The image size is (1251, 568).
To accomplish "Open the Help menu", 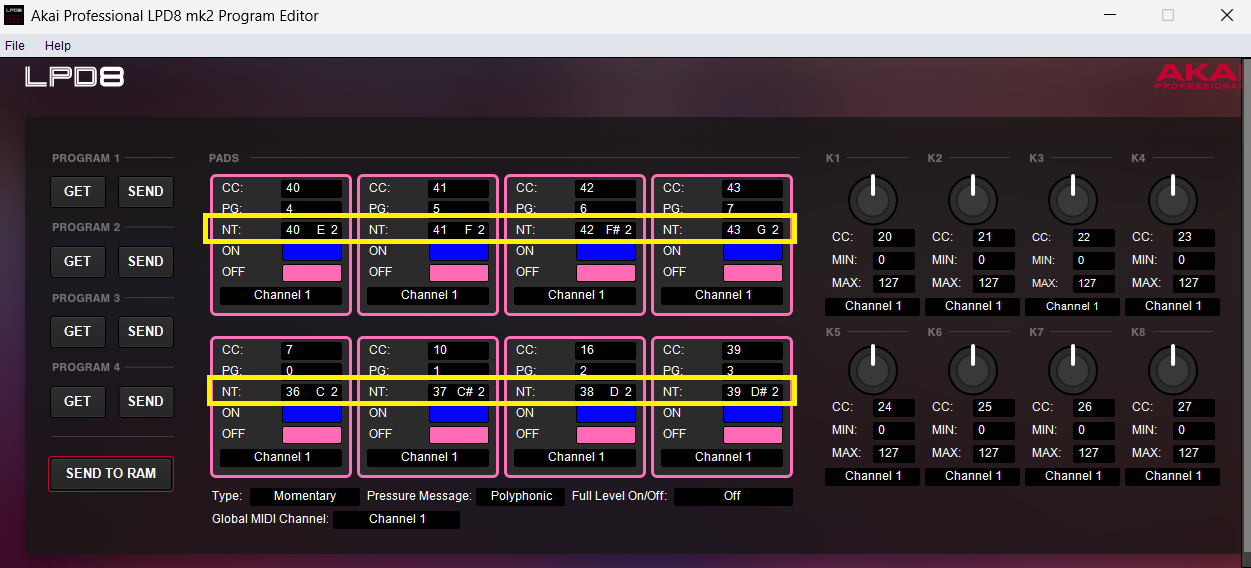I will pos(58,46).
